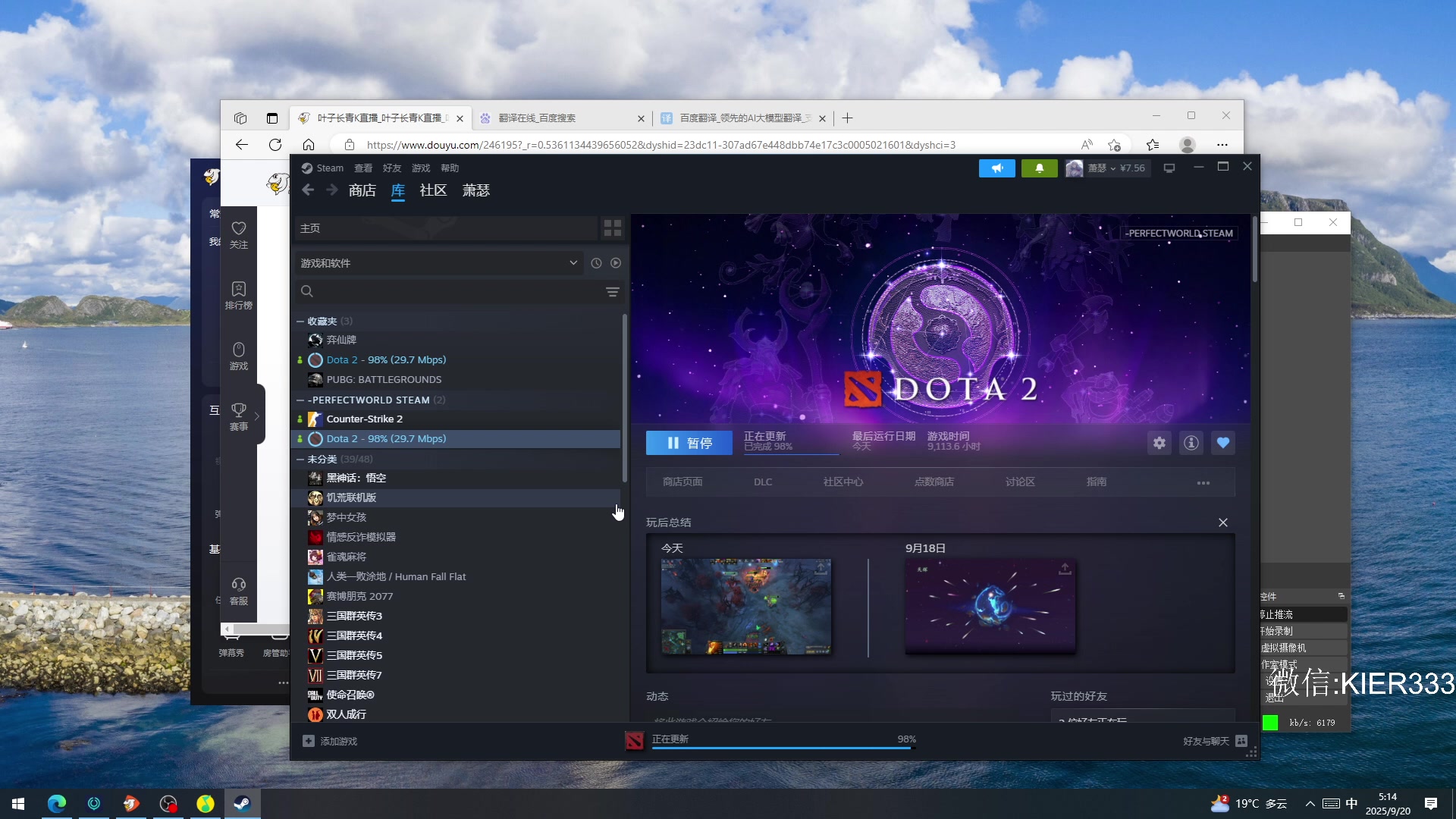This screenshot has height=819, width=1456.
Task: Open Edge tab actions menu icon
Action: [272, 118]
